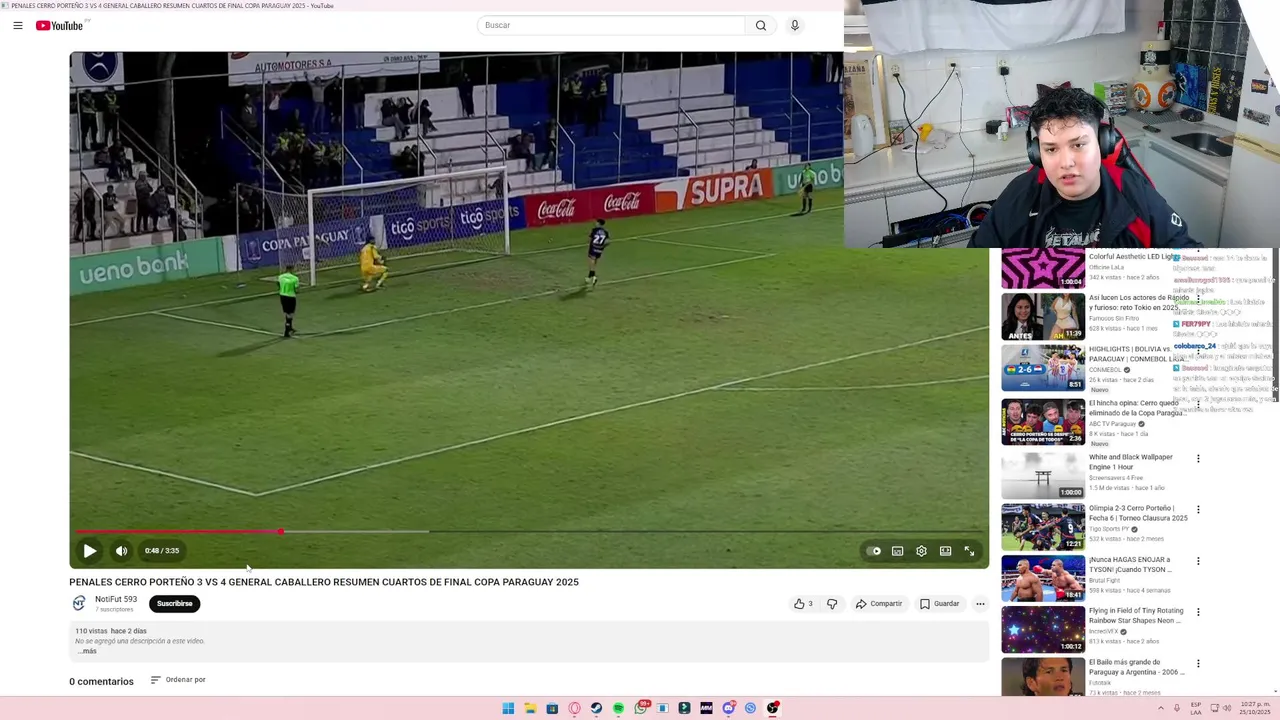The height and width of the screenshot is (720, 1280).
Task: Open options for Flying in Field of Tiny Rotating video
Action: click(1198, 612)
